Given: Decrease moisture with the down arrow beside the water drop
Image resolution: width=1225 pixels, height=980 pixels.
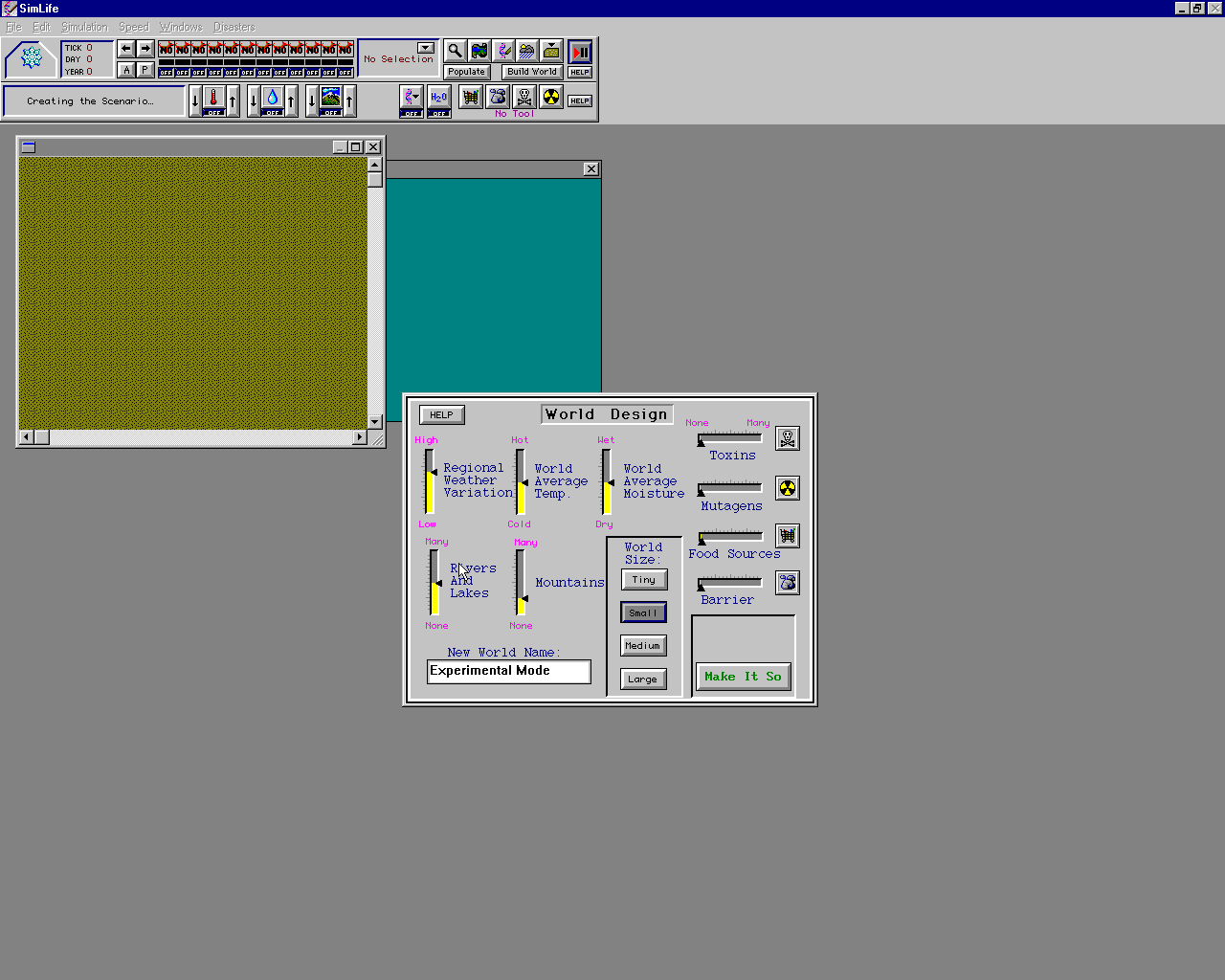Looking at the screenshot, I should point(254,100).
